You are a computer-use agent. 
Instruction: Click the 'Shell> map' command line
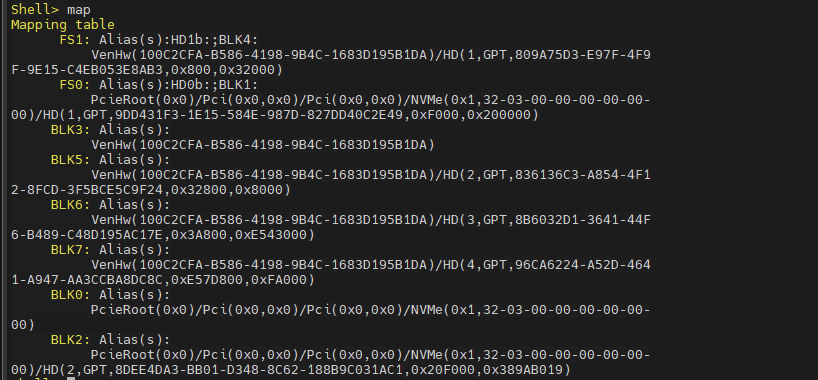51,10
